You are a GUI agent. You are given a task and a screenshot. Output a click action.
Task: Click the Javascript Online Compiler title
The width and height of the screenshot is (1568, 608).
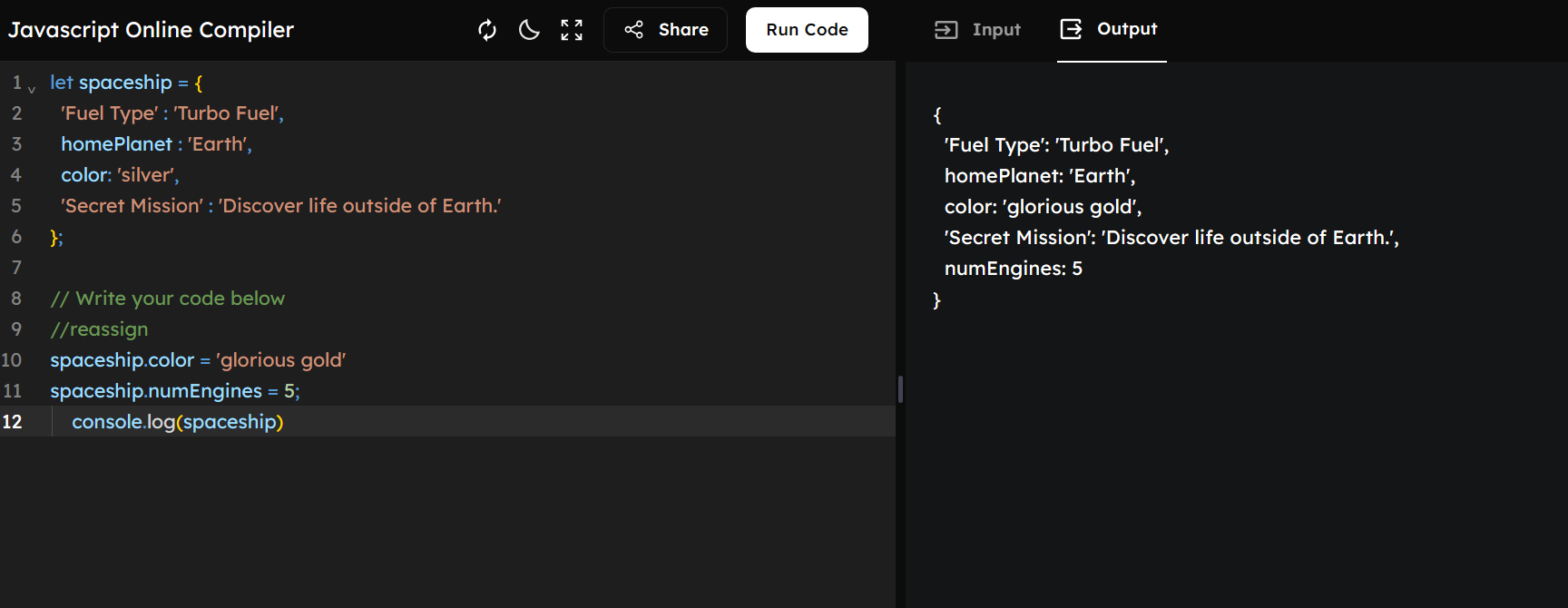[x=151, y=30]
